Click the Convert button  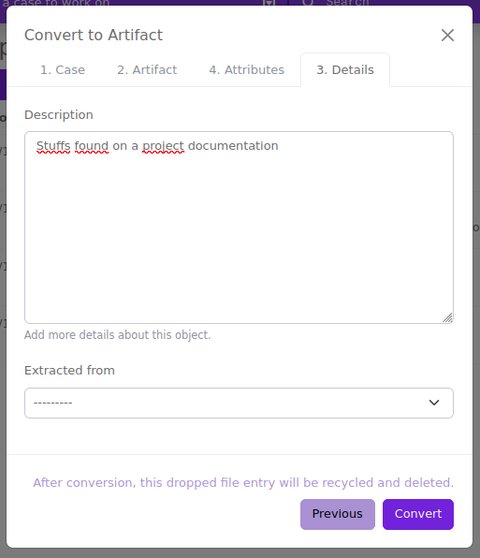pos(418,514)
